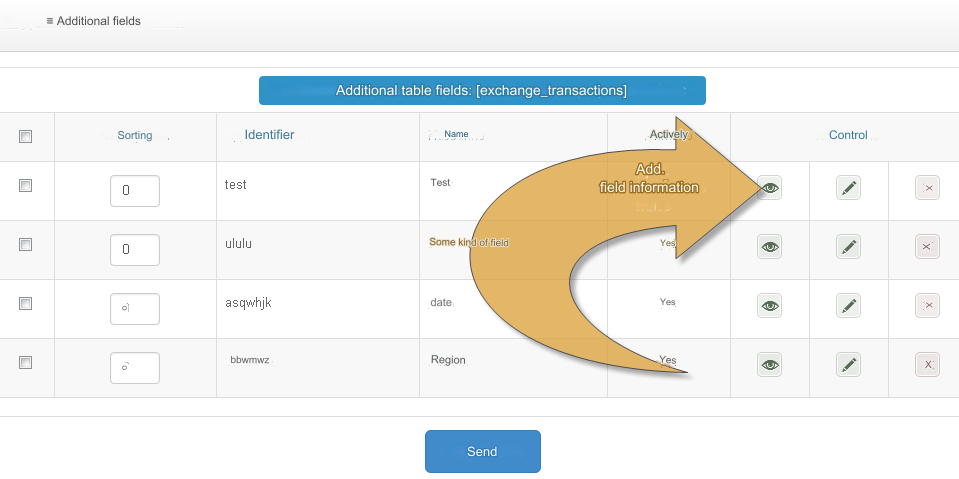
Task: Open the Additional fields menu heading
Action: (94, 21)
